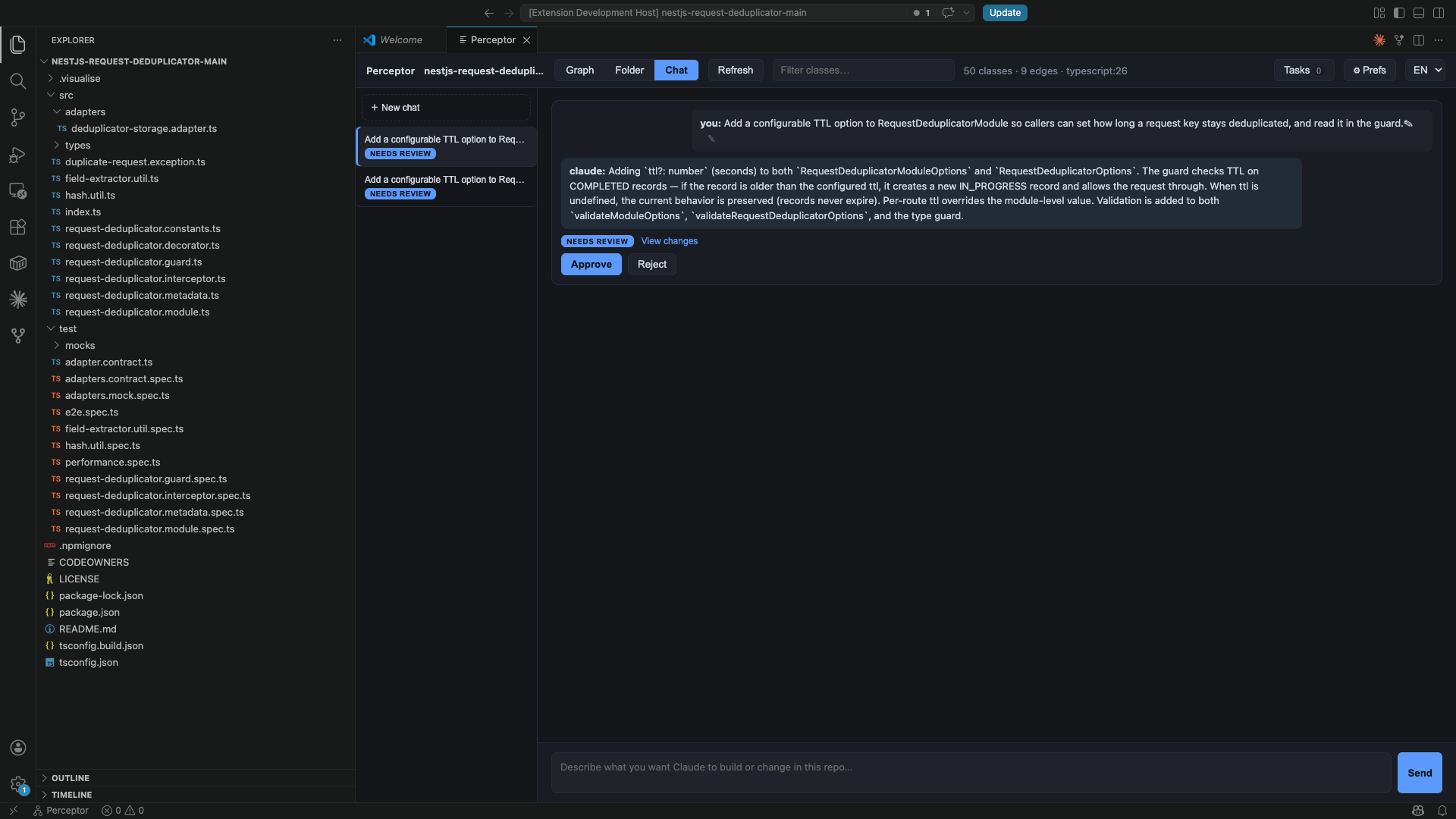Go back with the title bar arrow
This screenshot has width=1456, height=819.
[489, 13]
